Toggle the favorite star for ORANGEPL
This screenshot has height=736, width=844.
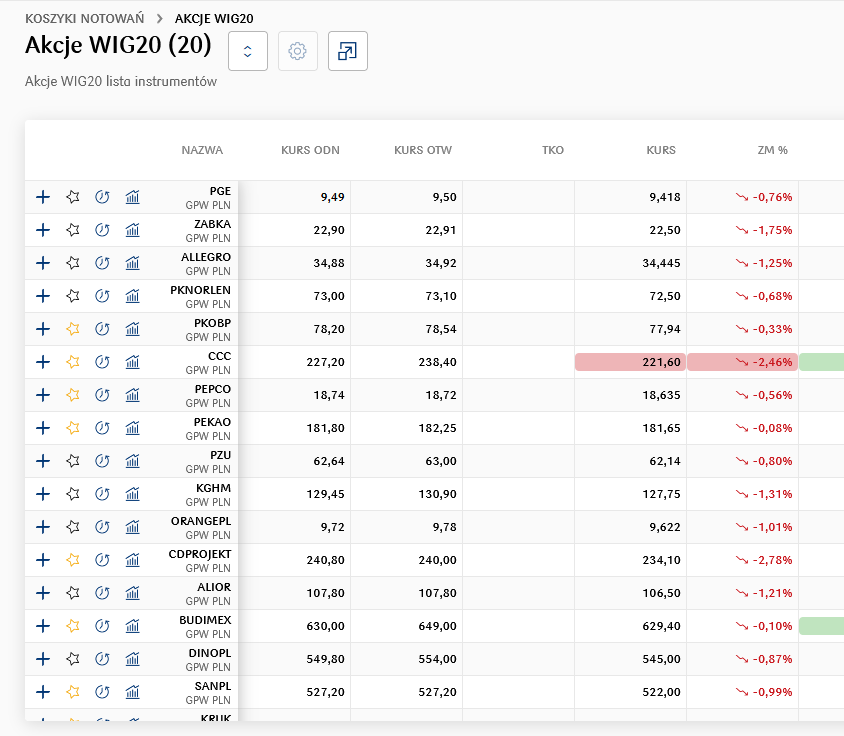72,527
